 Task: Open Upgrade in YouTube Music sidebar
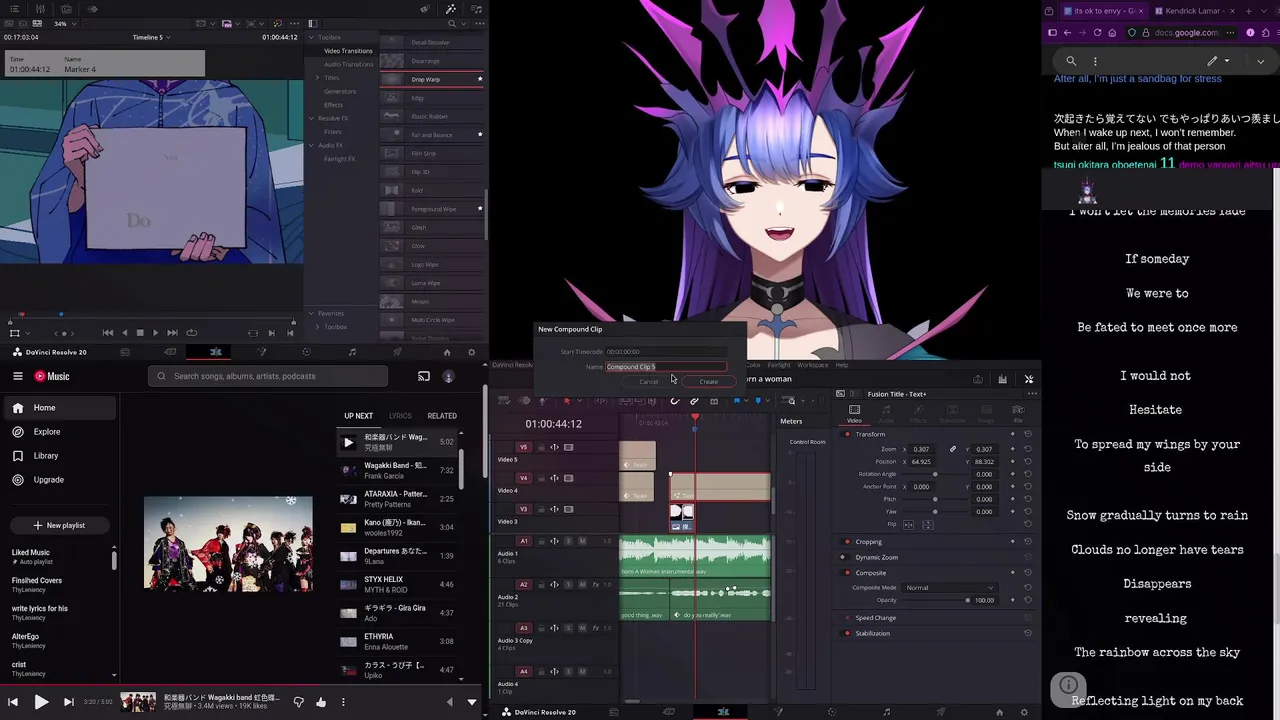click(58, 480)
